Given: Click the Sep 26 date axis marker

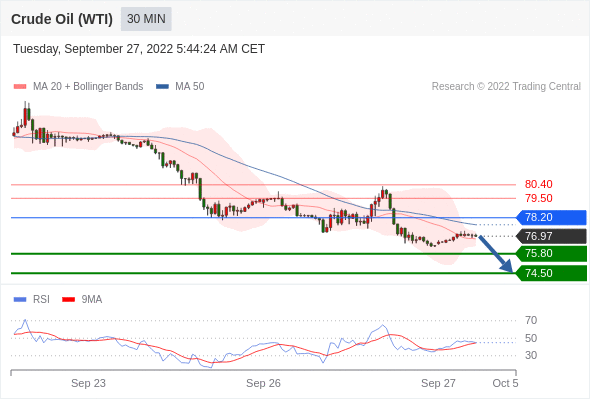Looking at the screenshot, I should pos(263,383).
